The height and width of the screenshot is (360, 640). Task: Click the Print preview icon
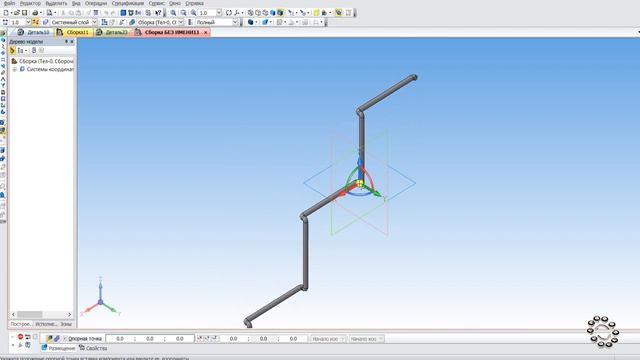[49, 13]
